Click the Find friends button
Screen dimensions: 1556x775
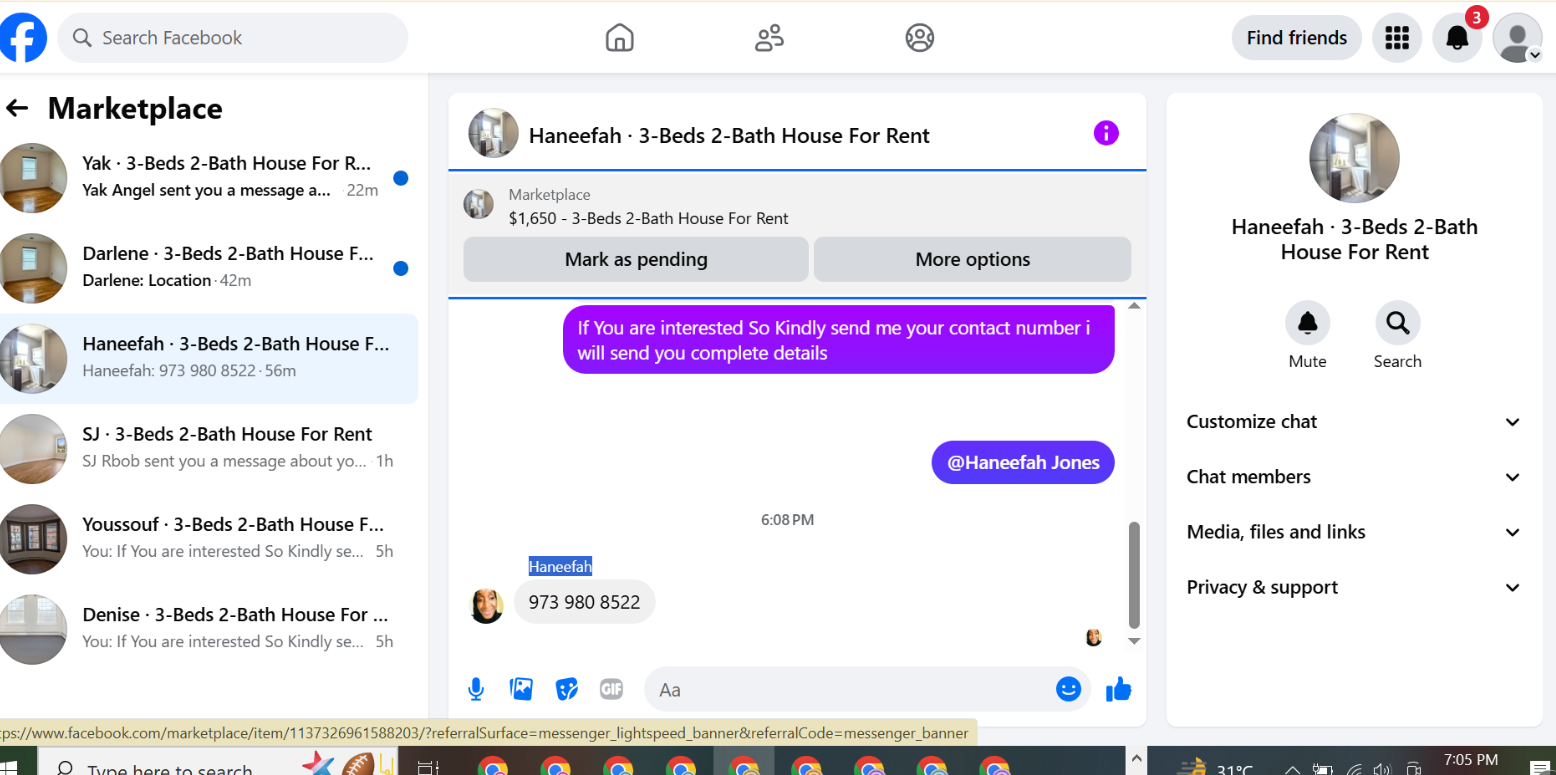tap(1296, 38)
